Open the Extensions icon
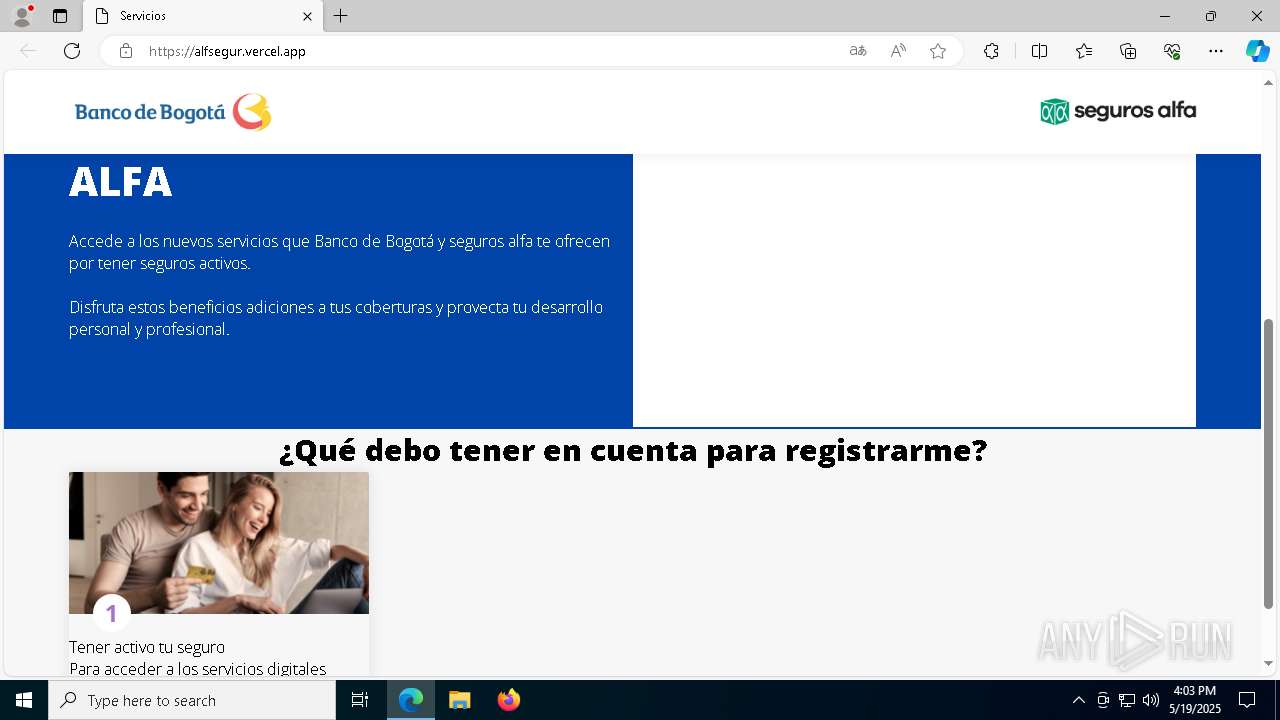 991,51
